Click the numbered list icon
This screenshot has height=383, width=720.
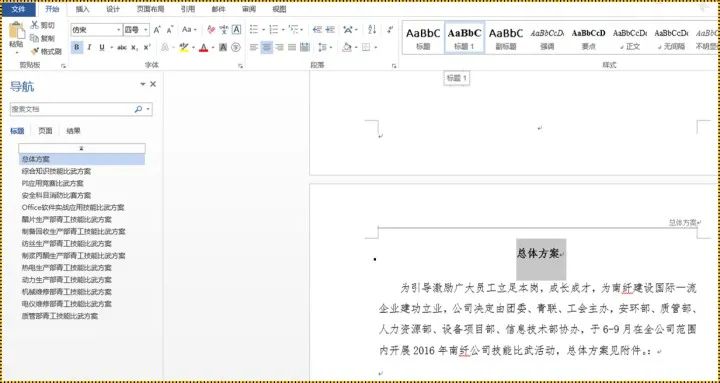(274, 30)
